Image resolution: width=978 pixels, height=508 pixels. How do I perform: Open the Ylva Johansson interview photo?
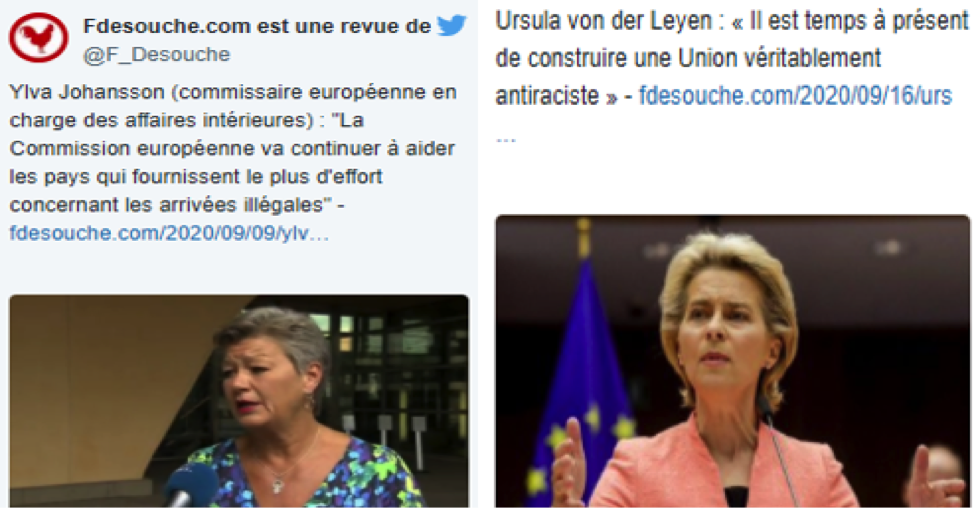tap(239, 401)
